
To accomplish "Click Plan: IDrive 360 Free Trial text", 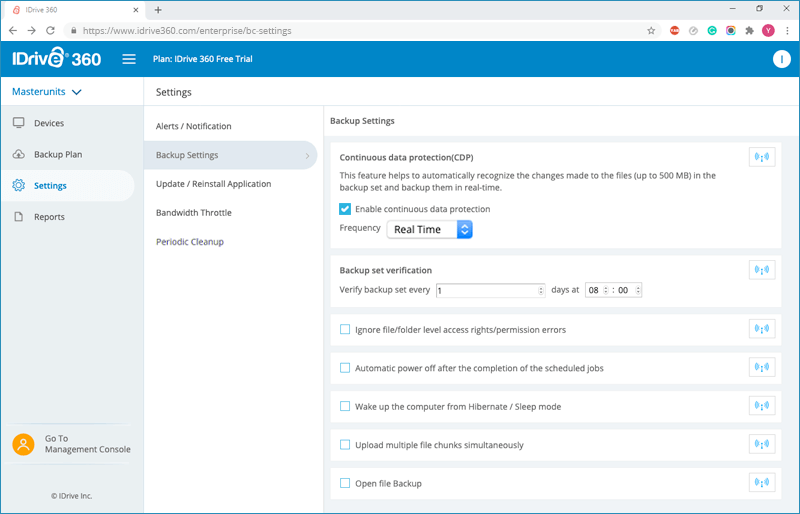I will coord(203,59).
